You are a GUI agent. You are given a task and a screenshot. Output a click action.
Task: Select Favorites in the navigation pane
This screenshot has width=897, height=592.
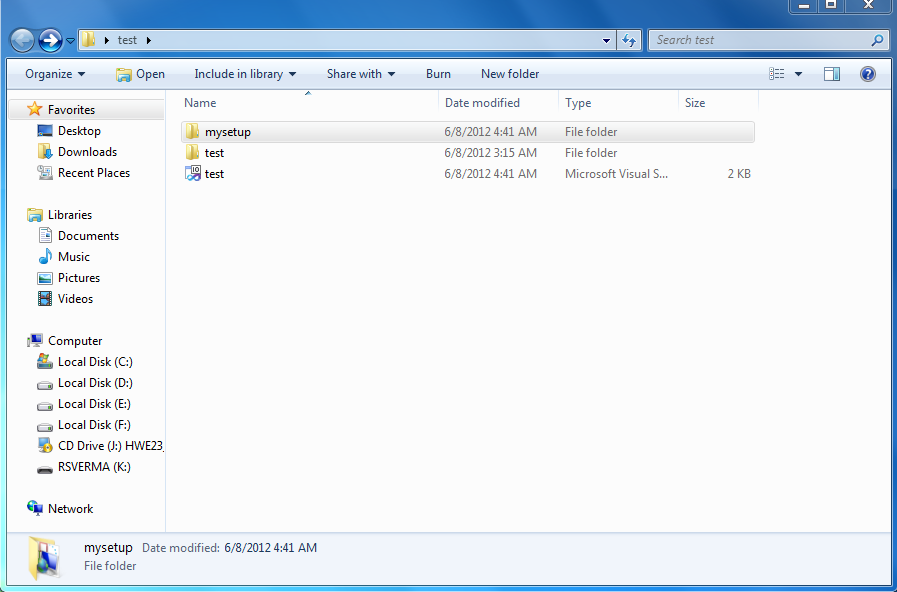click(x=72, y=109)
